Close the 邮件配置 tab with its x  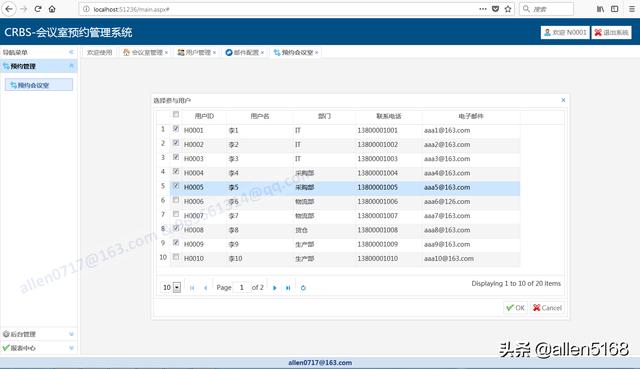[x=262, y=53]
